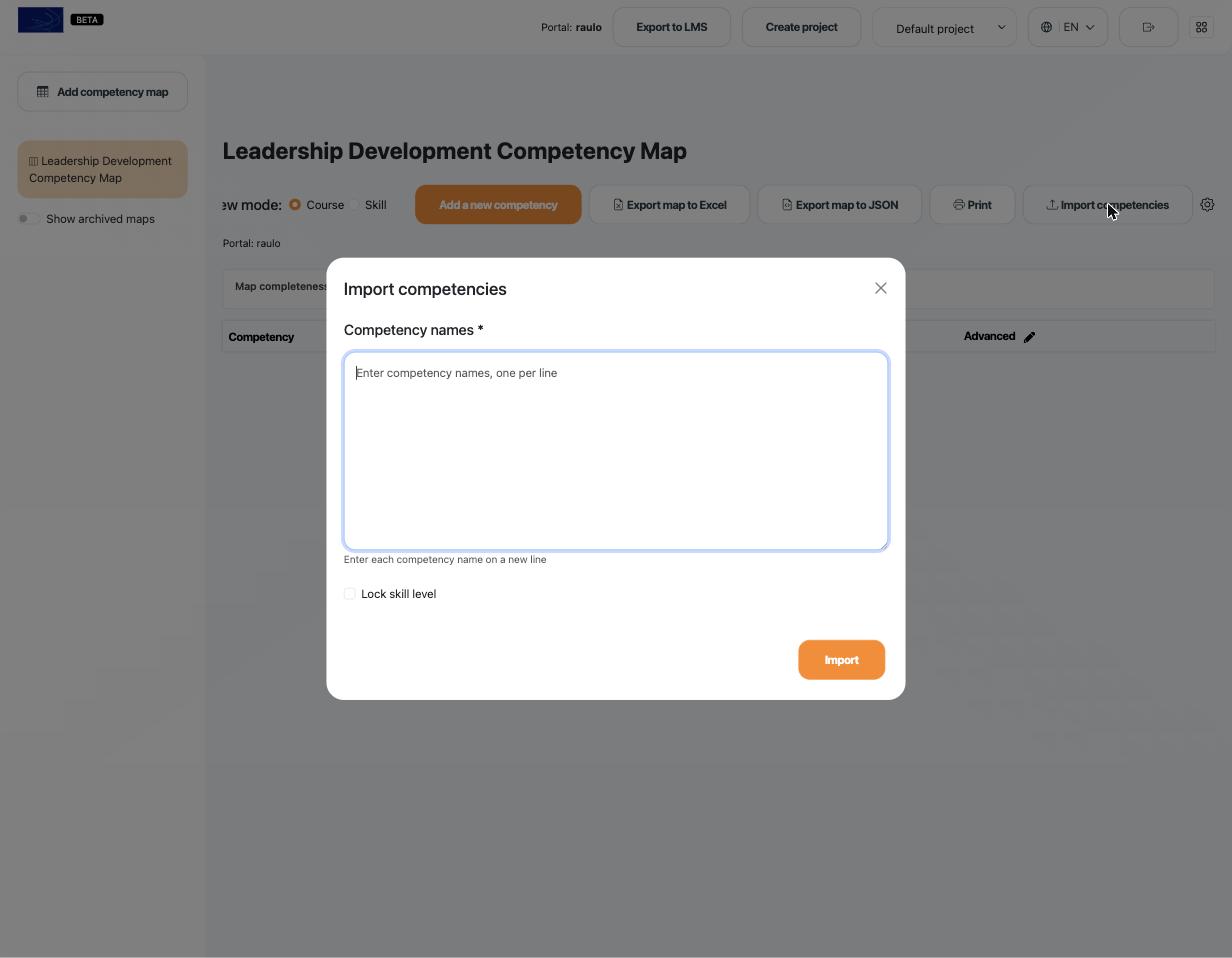Click the Portal: raulo text below toolbar
The height and width of the screenshot is (958, 1232).
(251, 243)
